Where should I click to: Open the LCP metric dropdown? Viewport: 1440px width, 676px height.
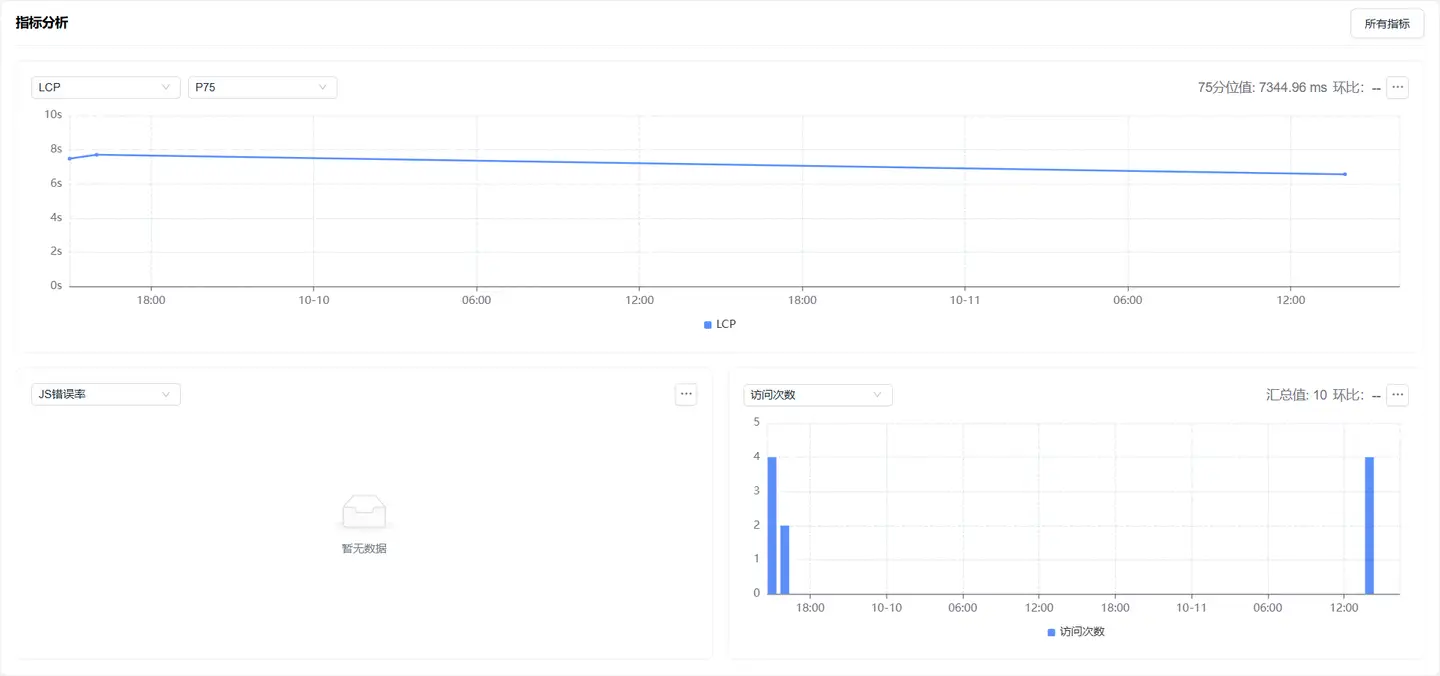[x=105, y=87]
